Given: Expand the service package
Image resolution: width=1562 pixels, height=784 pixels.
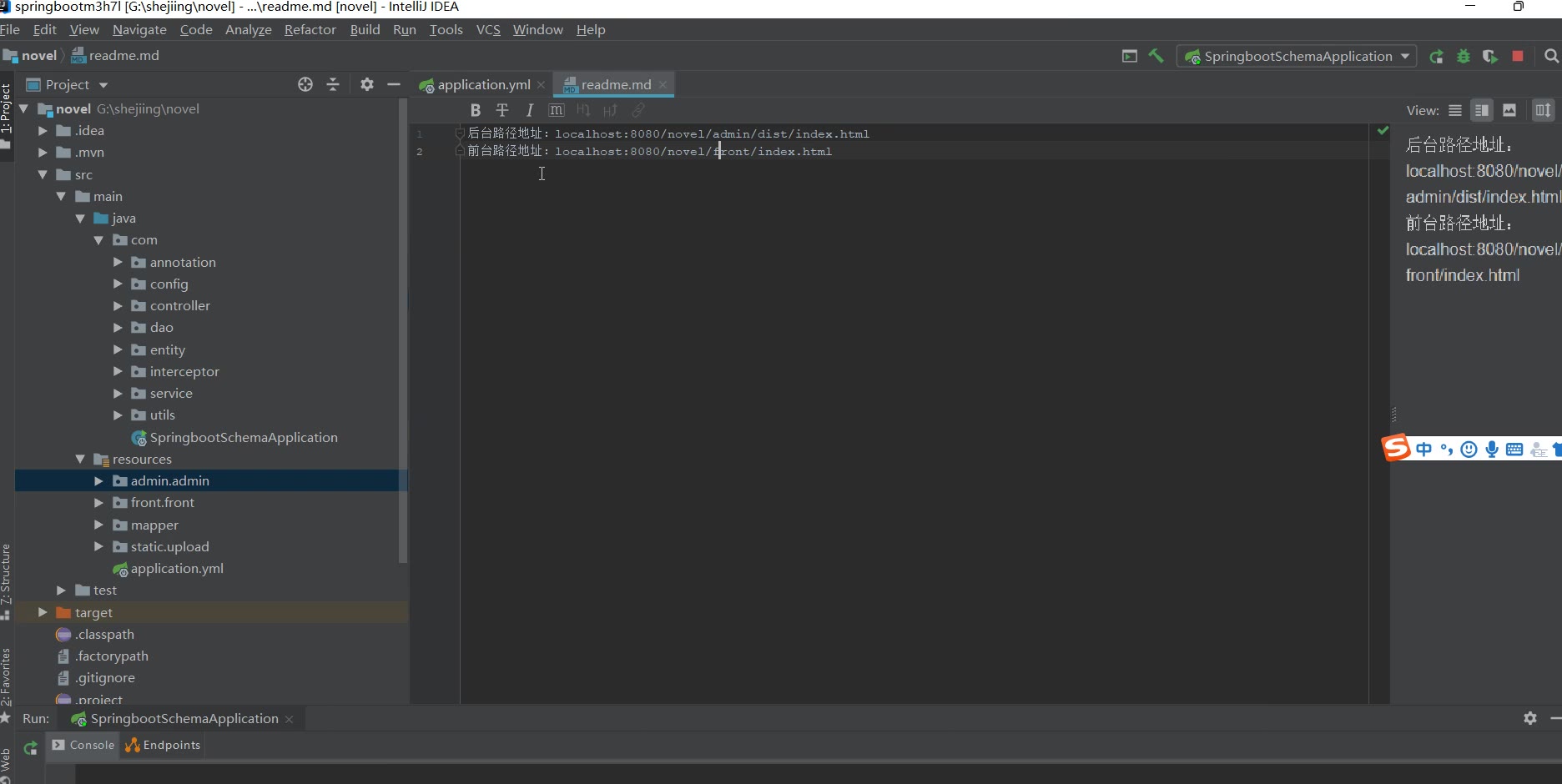Looking at the screenshot, I should 118,394.
